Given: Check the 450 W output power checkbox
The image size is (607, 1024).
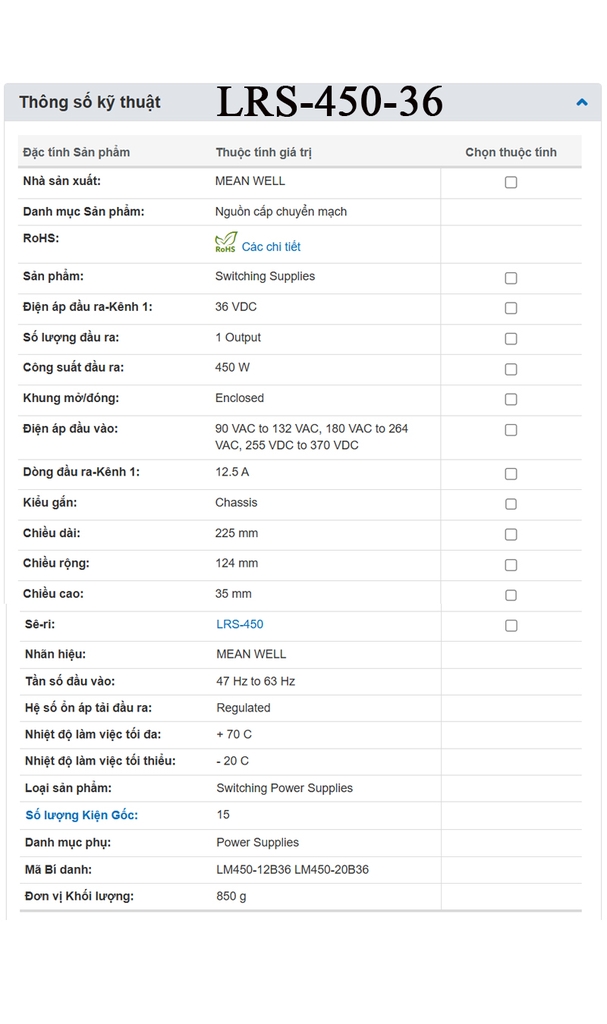Looking at the screenshot, I should (x=511, y=369).
